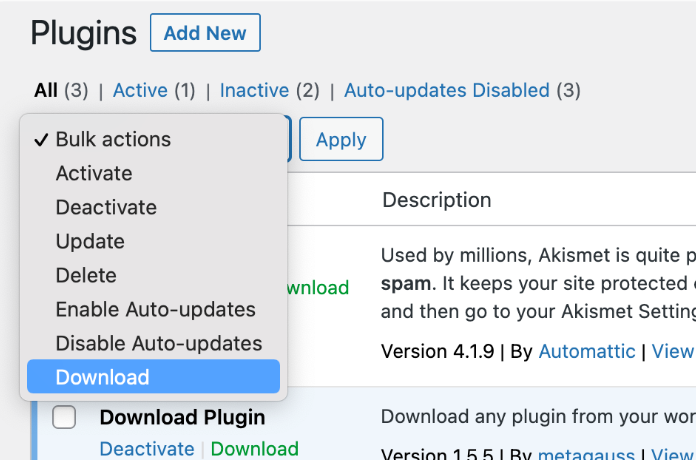The width and height of the screenshot is (696, 460).
Task: Click the Description column header
Action: [436, 200]
